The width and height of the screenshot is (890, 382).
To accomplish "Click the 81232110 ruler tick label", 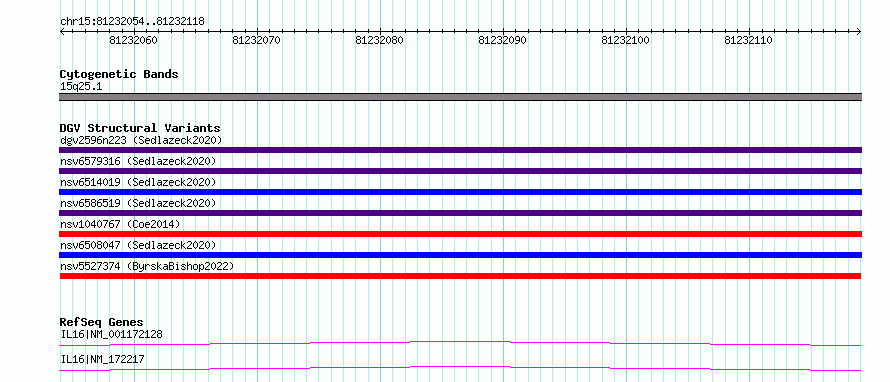I will tap(749, 40).
